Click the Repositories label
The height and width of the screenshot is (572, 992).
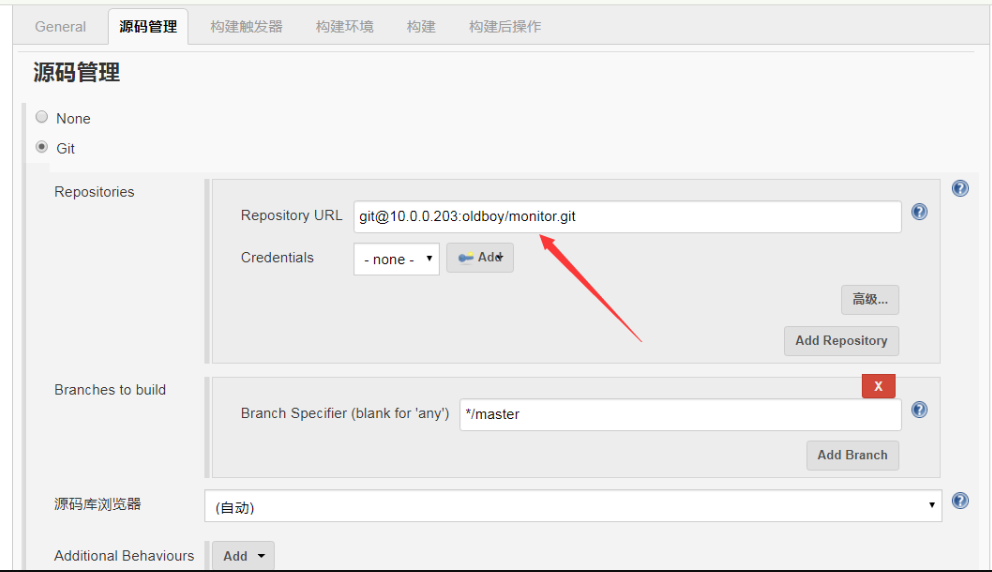pyautogui.click(x=94, y=192)
